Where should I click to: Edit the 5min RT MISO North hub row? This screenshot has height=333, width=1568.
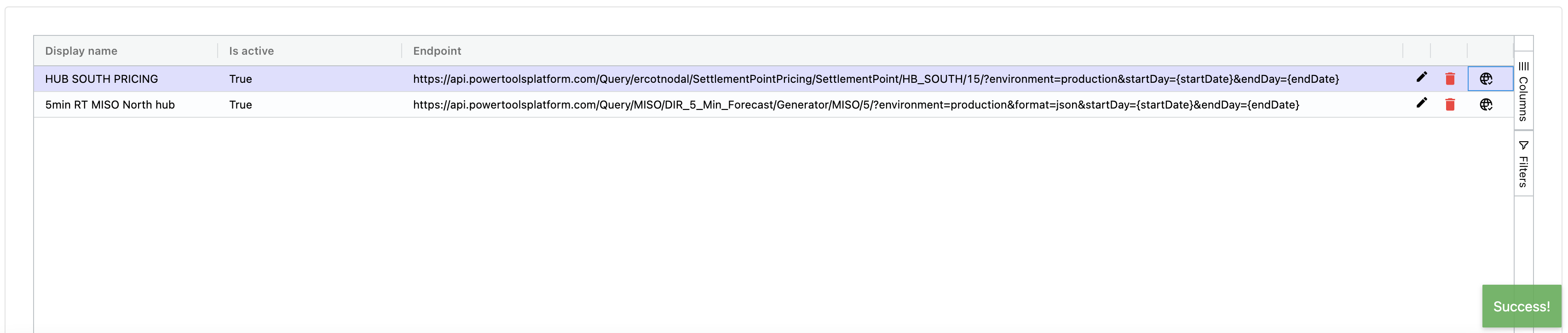(1421, 103)
